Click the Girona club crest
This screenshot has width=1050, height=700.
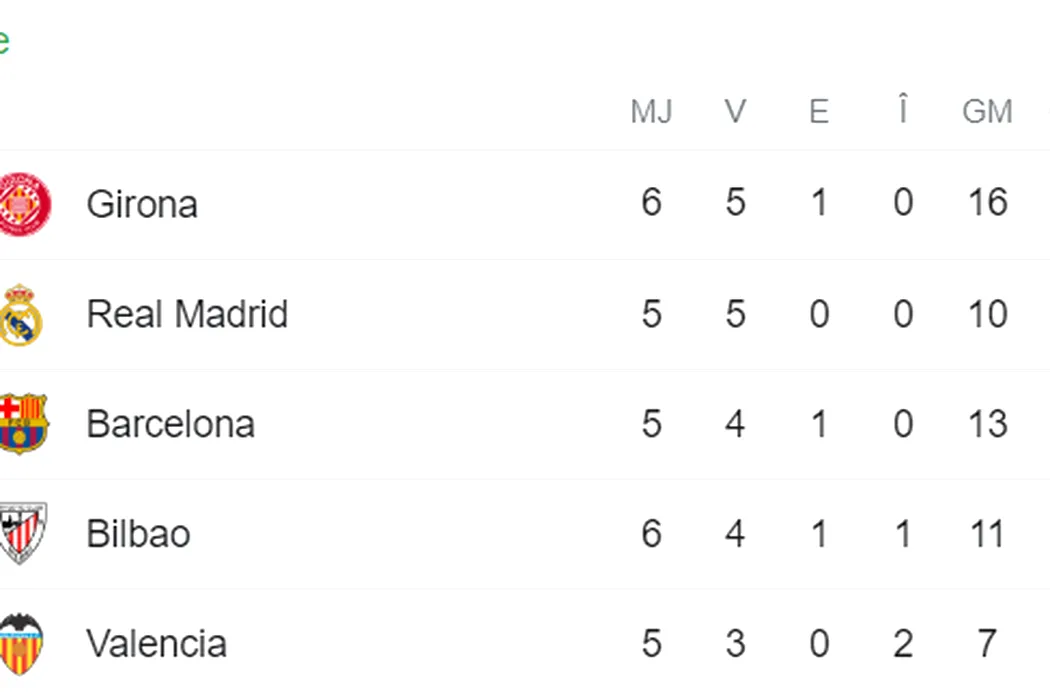pyautogui.click(x=24, y=204)
